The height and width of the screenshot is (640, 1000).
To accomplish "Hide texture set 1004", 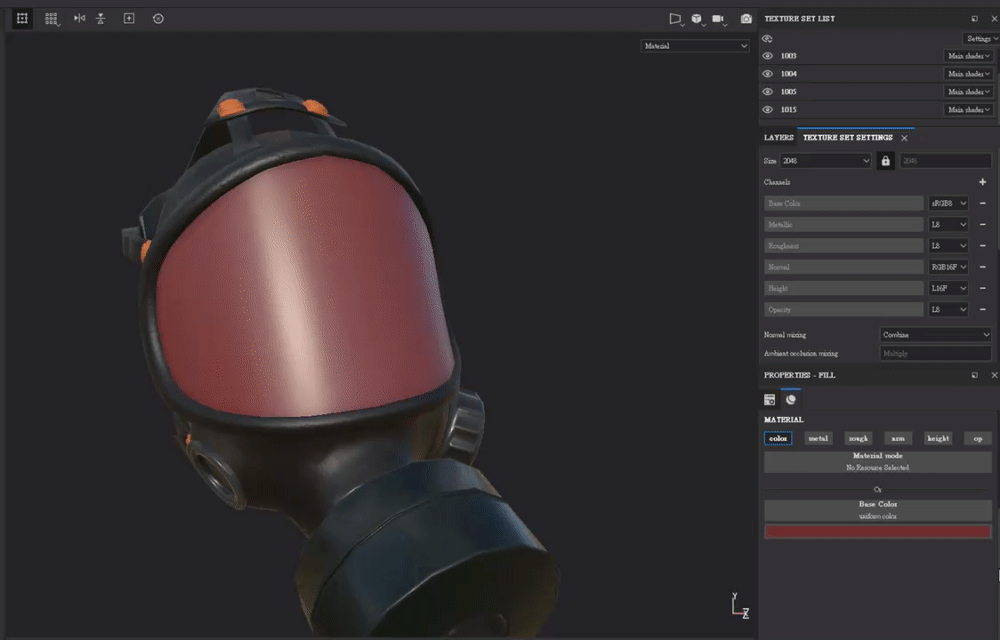I will point(768,74).
